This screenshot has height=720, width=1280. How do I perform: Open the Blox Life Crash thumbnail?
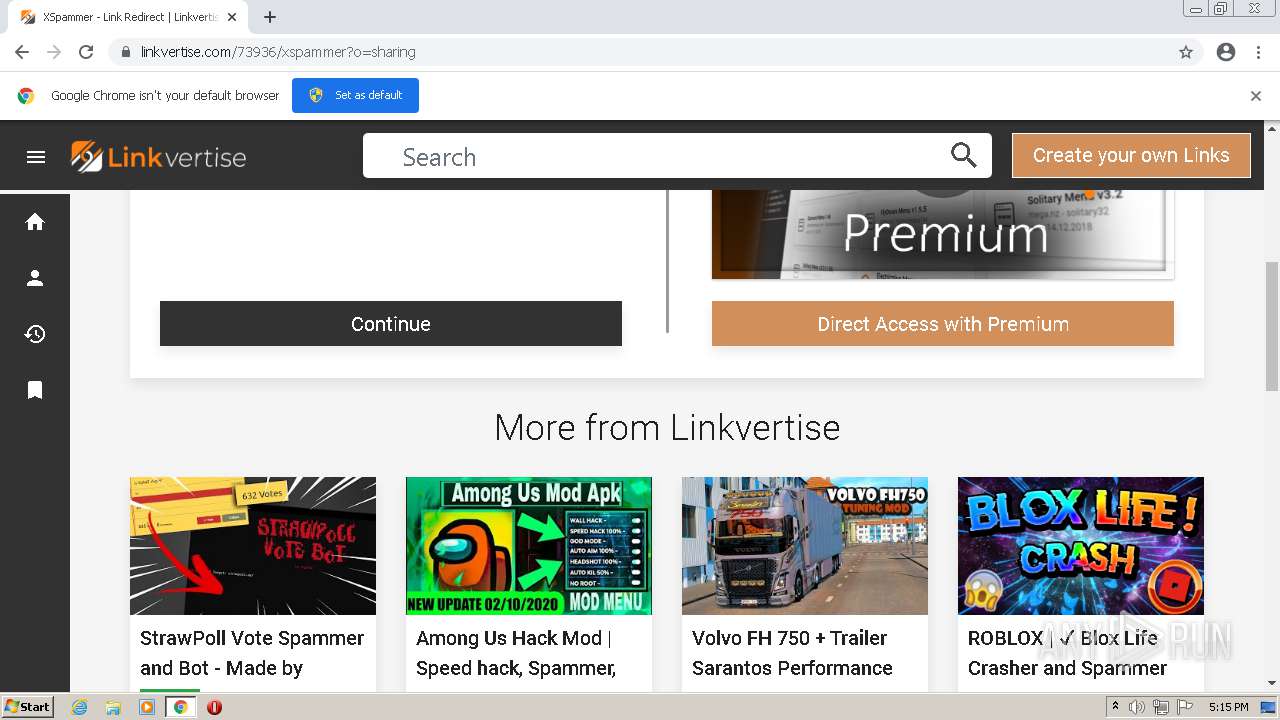[1081, 546]
